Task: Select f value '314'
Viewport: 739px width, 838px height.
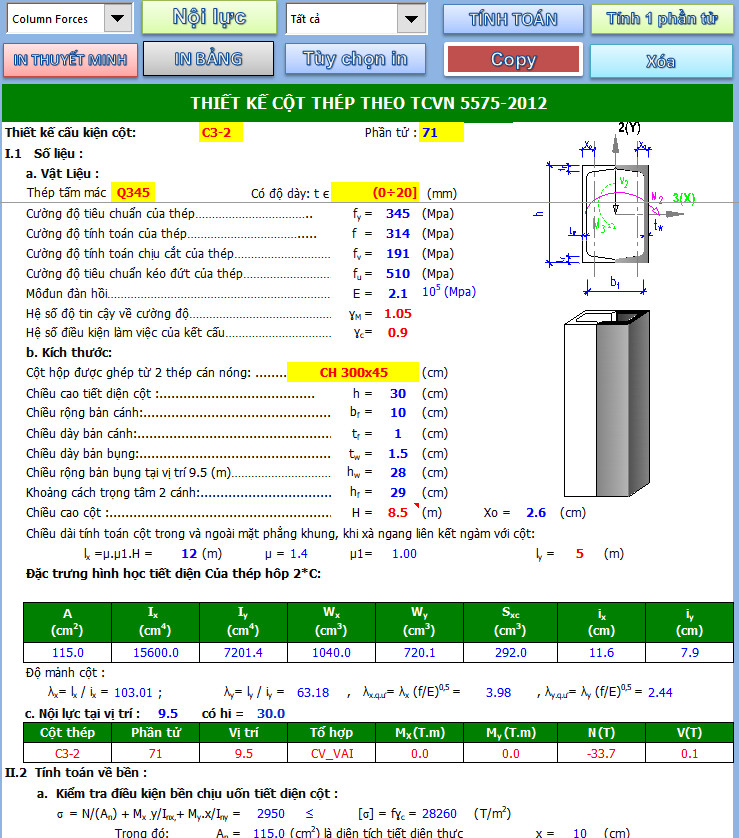Action: click(x=398, y=234)
